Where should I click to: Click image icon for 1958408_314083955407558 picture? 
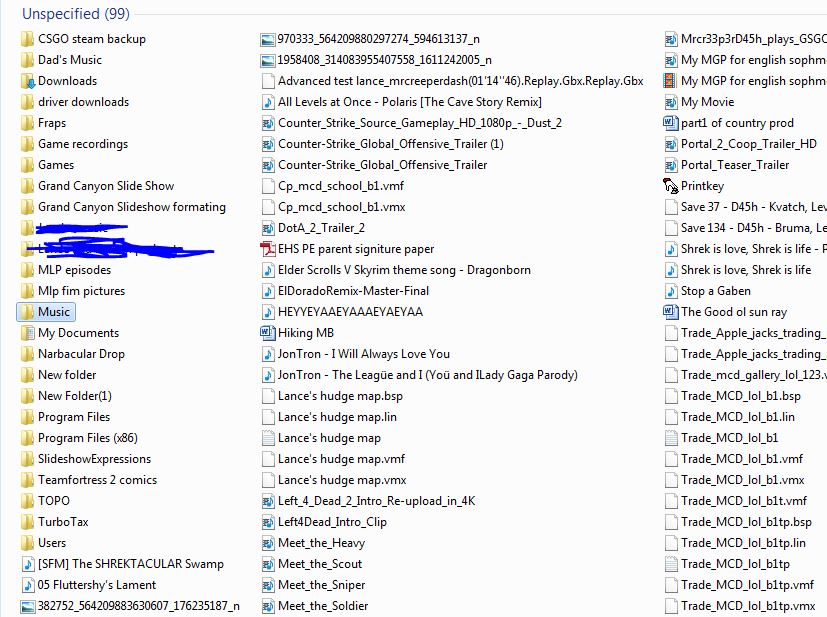point(268,61)
